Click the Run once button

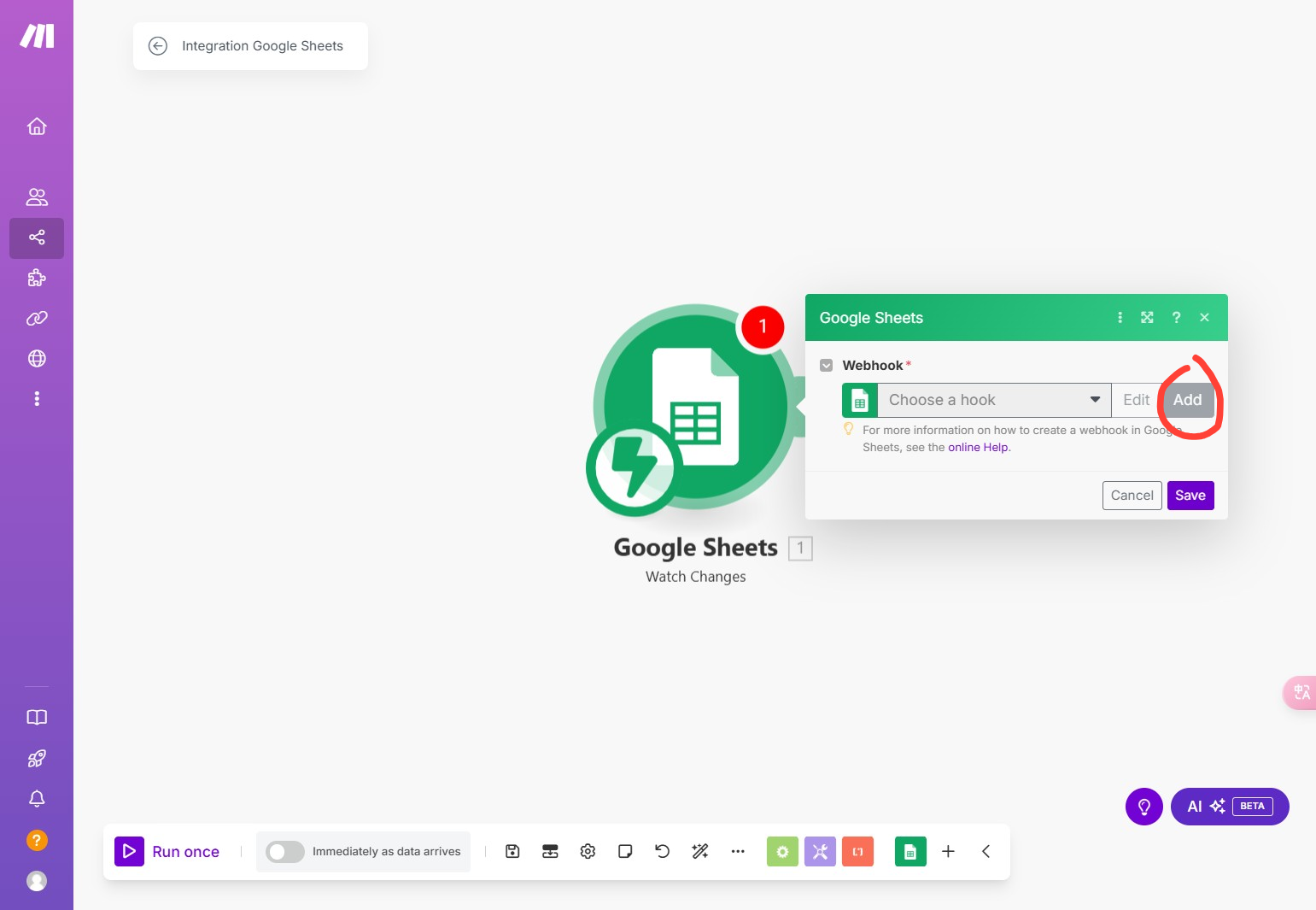click(167, 851)
